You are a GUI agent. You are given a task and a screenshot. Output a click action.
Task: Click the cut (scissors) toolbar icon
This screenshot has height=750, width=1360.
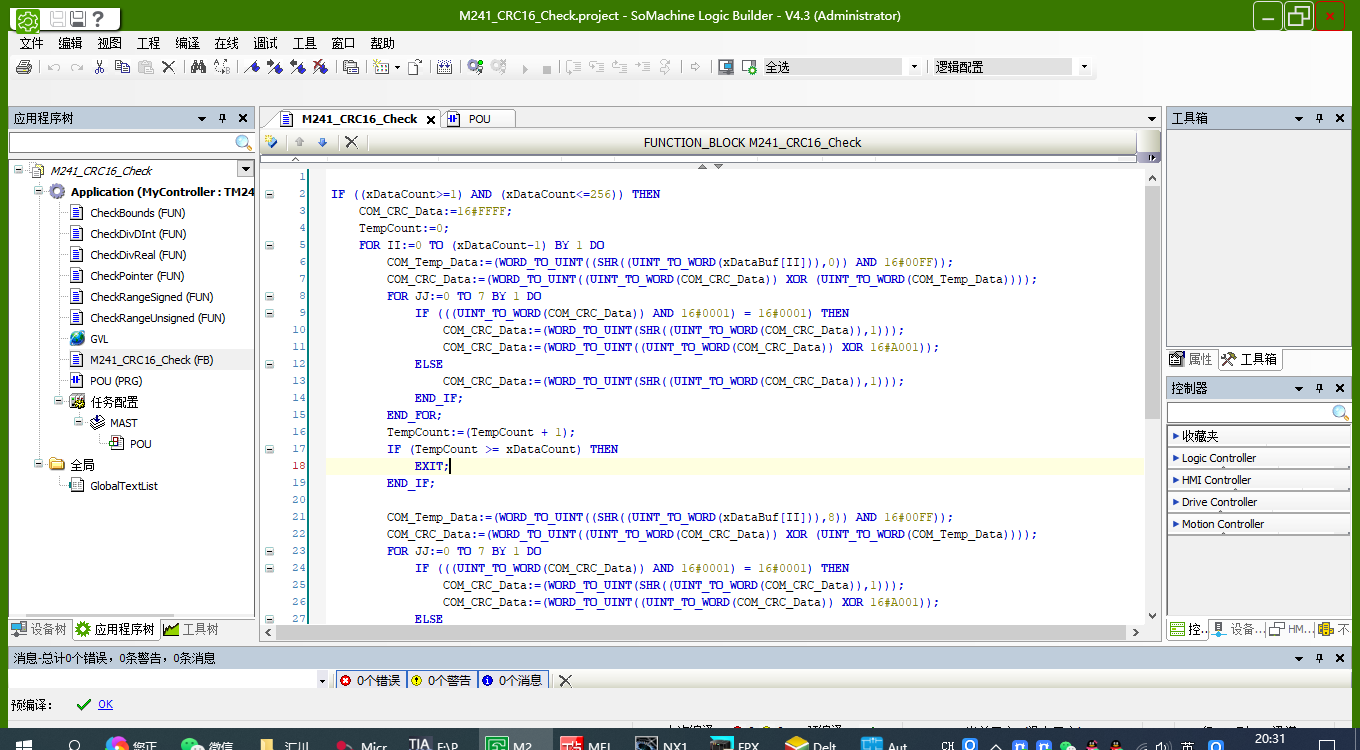tap(99, 67)
